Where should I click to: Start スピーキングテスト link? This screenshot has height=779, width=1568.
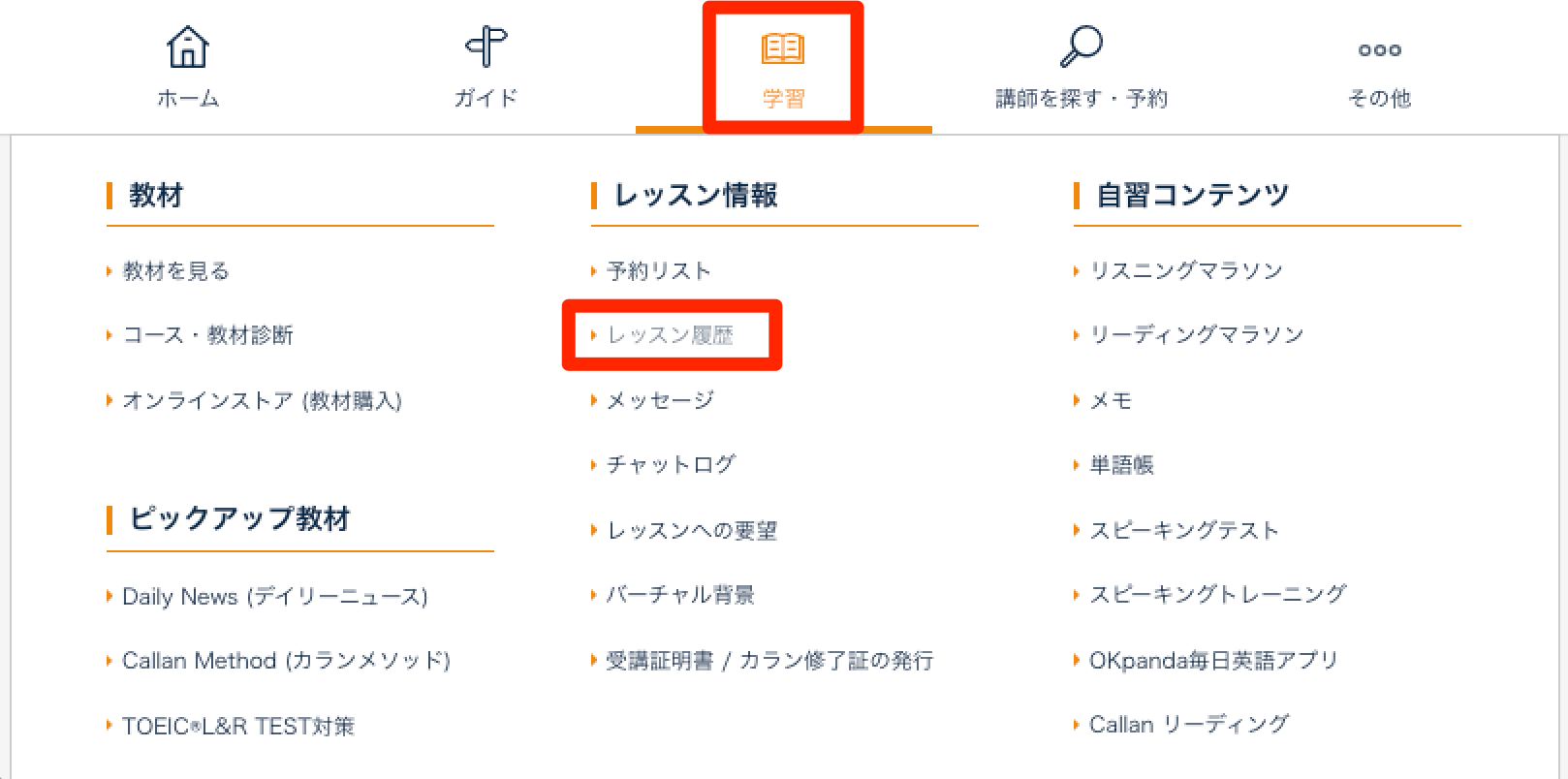pos(1184,531)
